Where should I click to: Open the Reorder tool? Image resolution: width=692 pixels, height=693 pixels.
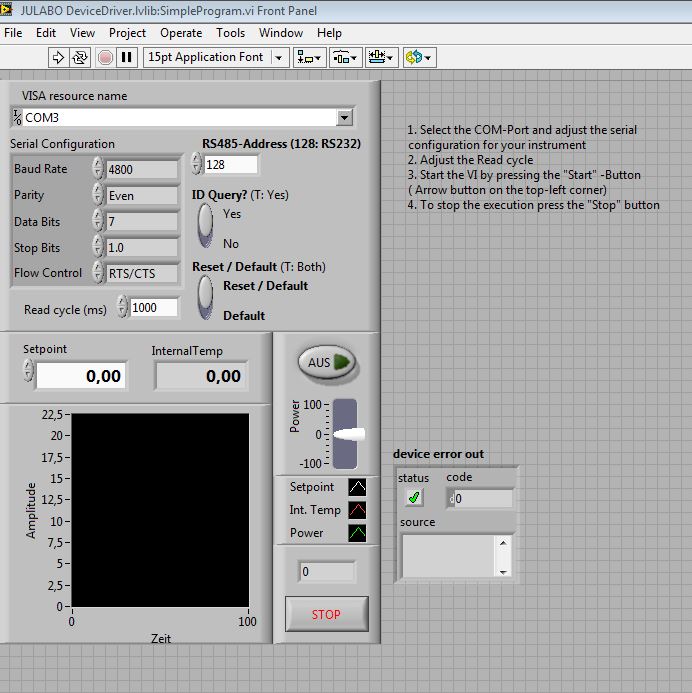[x=418, y=57]
